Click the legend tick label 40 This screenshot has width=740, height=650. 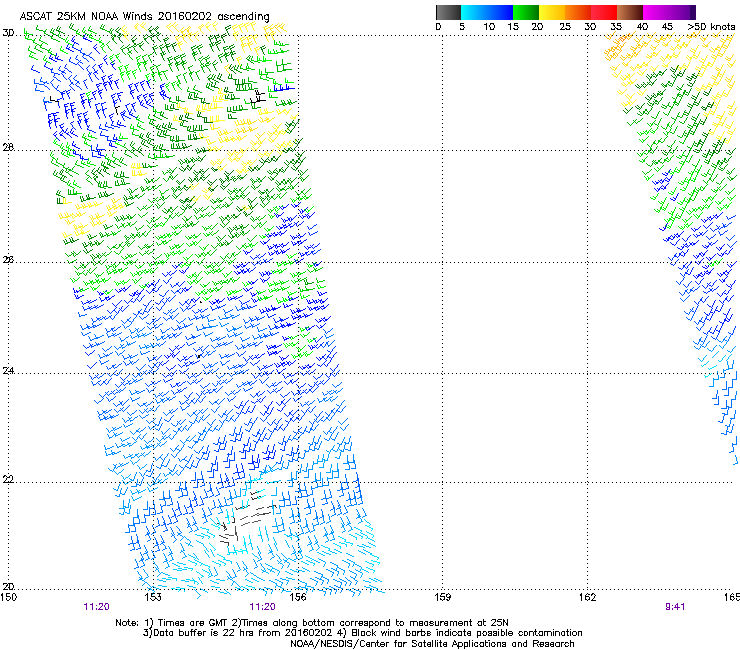coord(642,26)
